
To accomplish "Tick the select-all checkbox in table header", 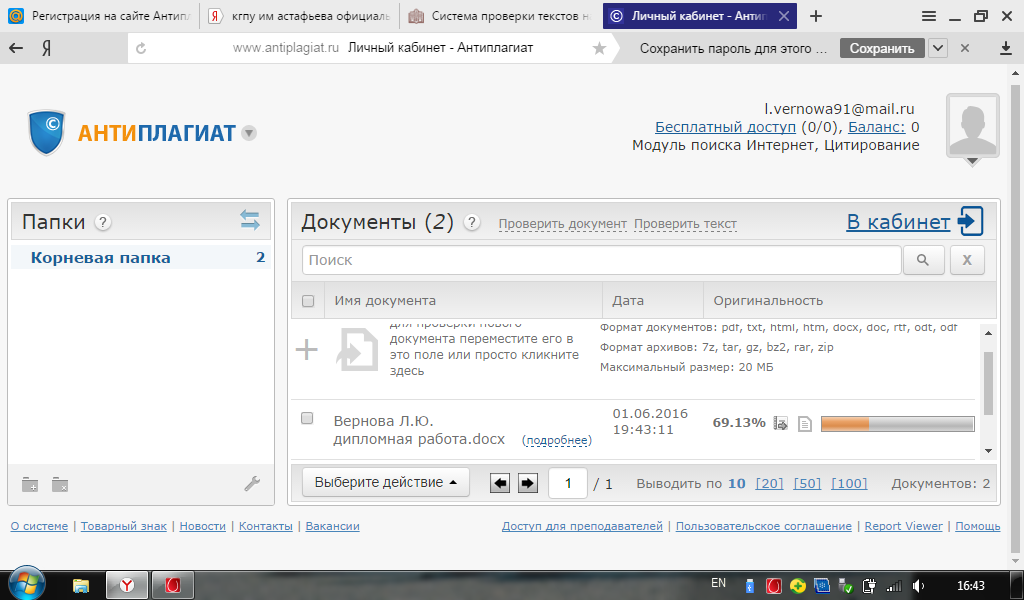I will (308, 301).
